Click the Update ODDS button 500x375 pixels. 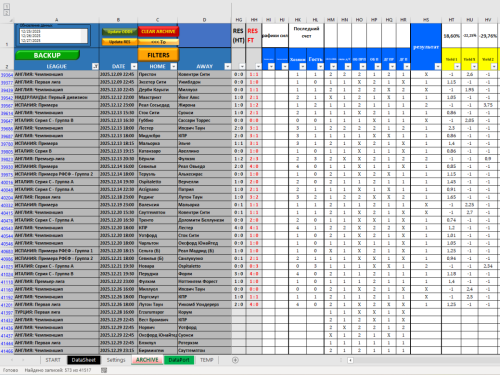(x=120, y=32)
